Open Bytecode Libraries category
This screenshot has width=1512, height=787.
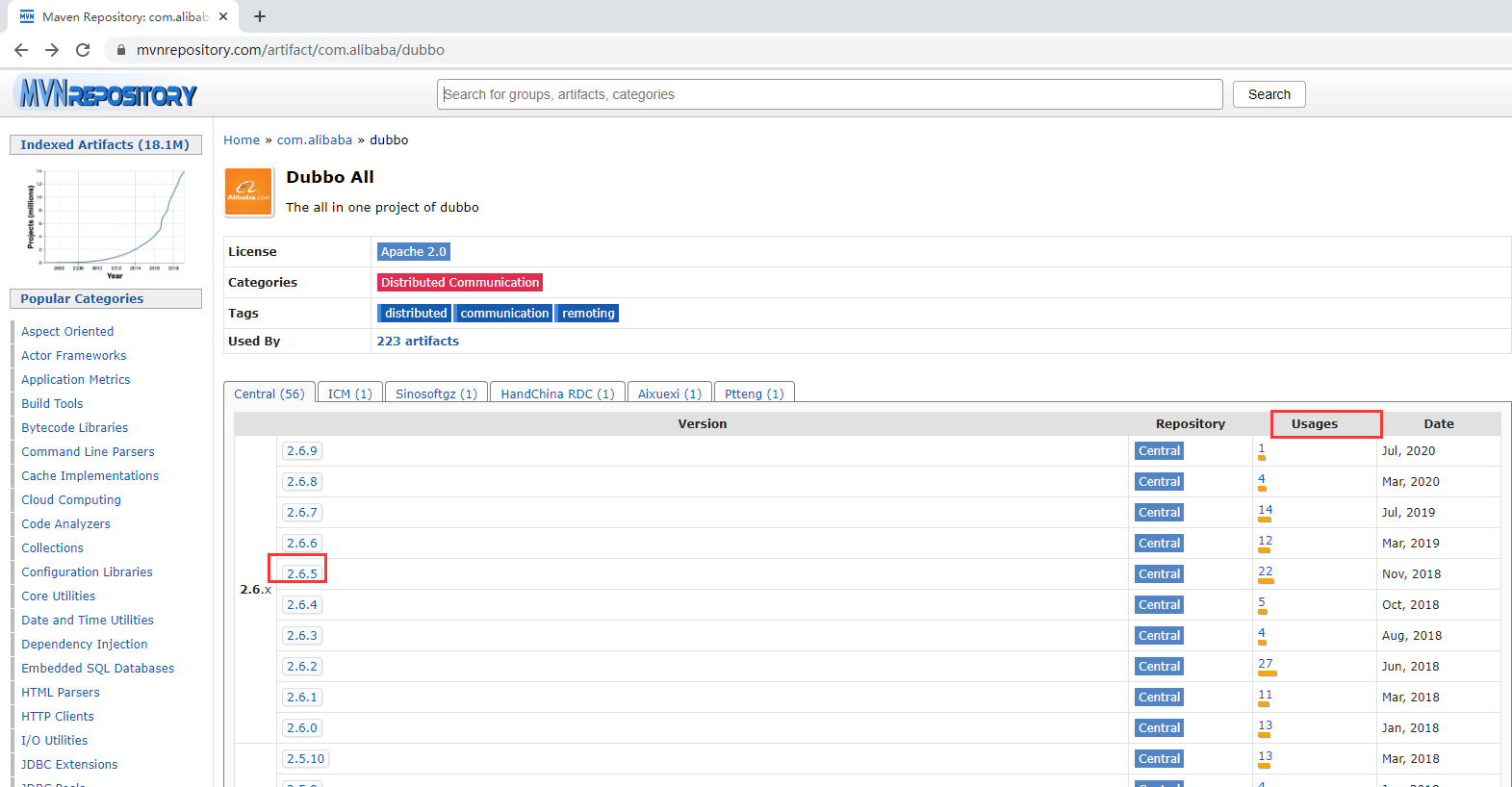(x=75, y=427)
